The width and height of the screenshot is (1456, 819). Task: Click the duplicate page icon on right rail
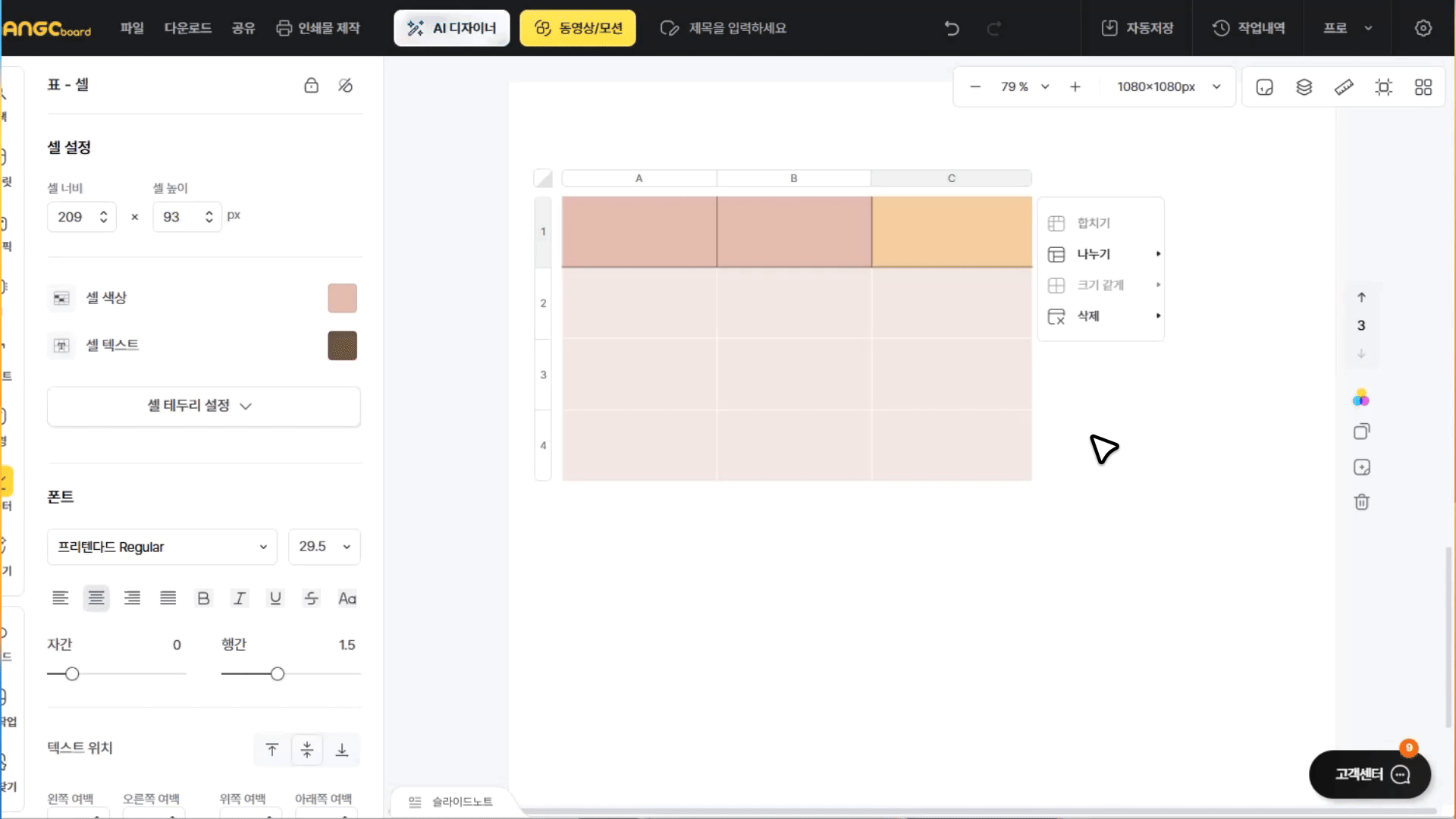point(1361,431)
